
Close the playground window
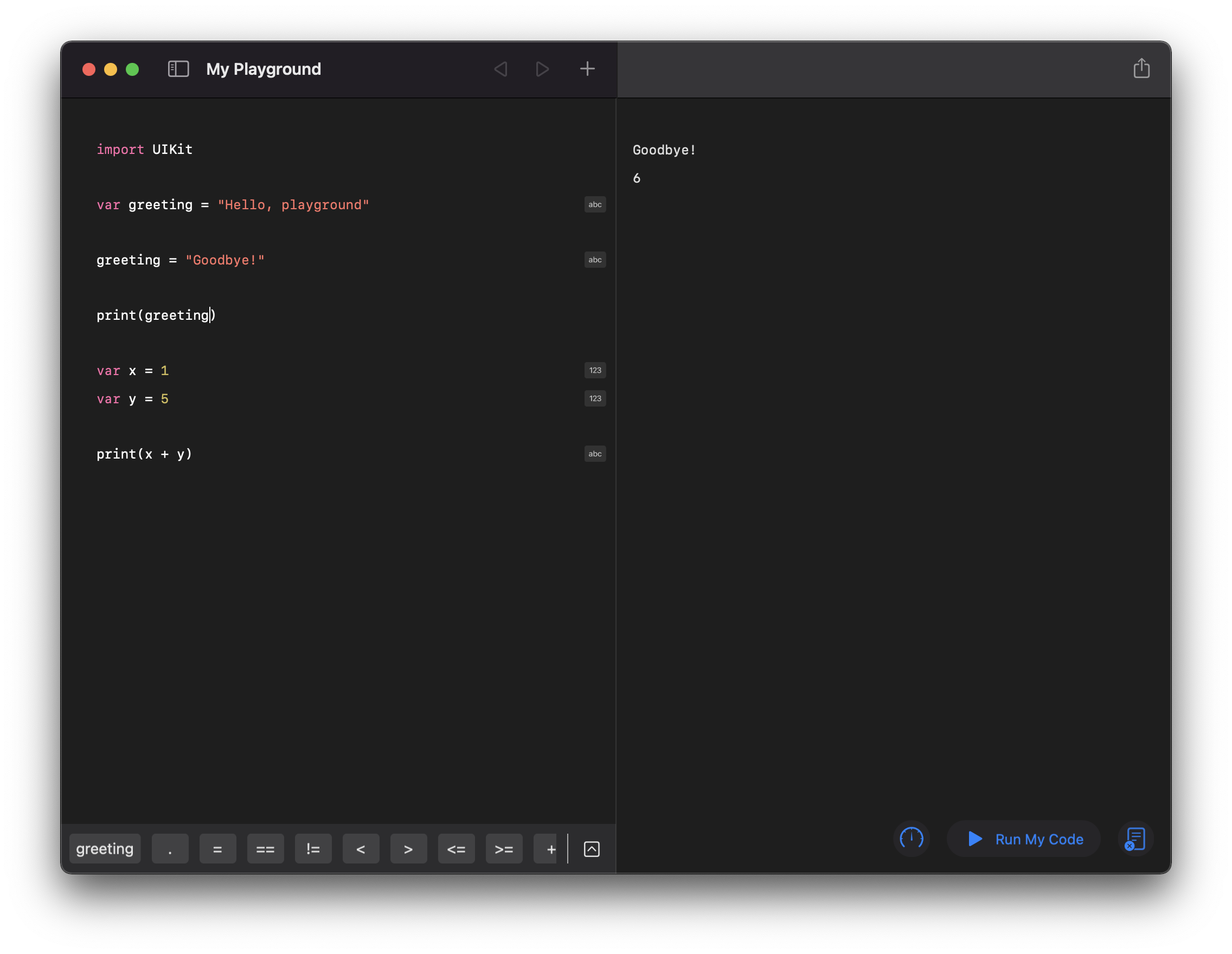(x=89, y=69)
